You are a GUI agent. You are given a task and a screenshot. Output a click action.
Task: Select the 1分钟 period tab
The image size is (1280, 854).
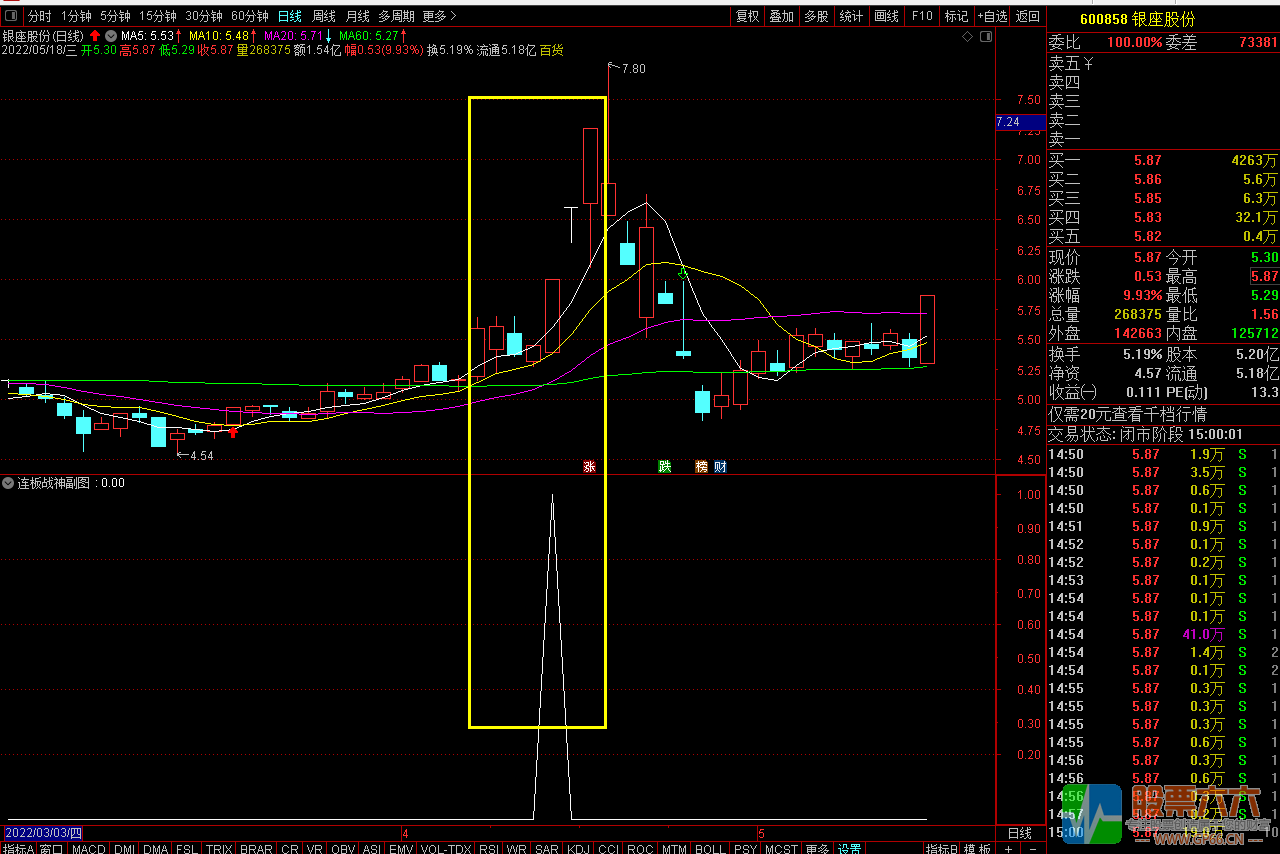coord(76,16)
